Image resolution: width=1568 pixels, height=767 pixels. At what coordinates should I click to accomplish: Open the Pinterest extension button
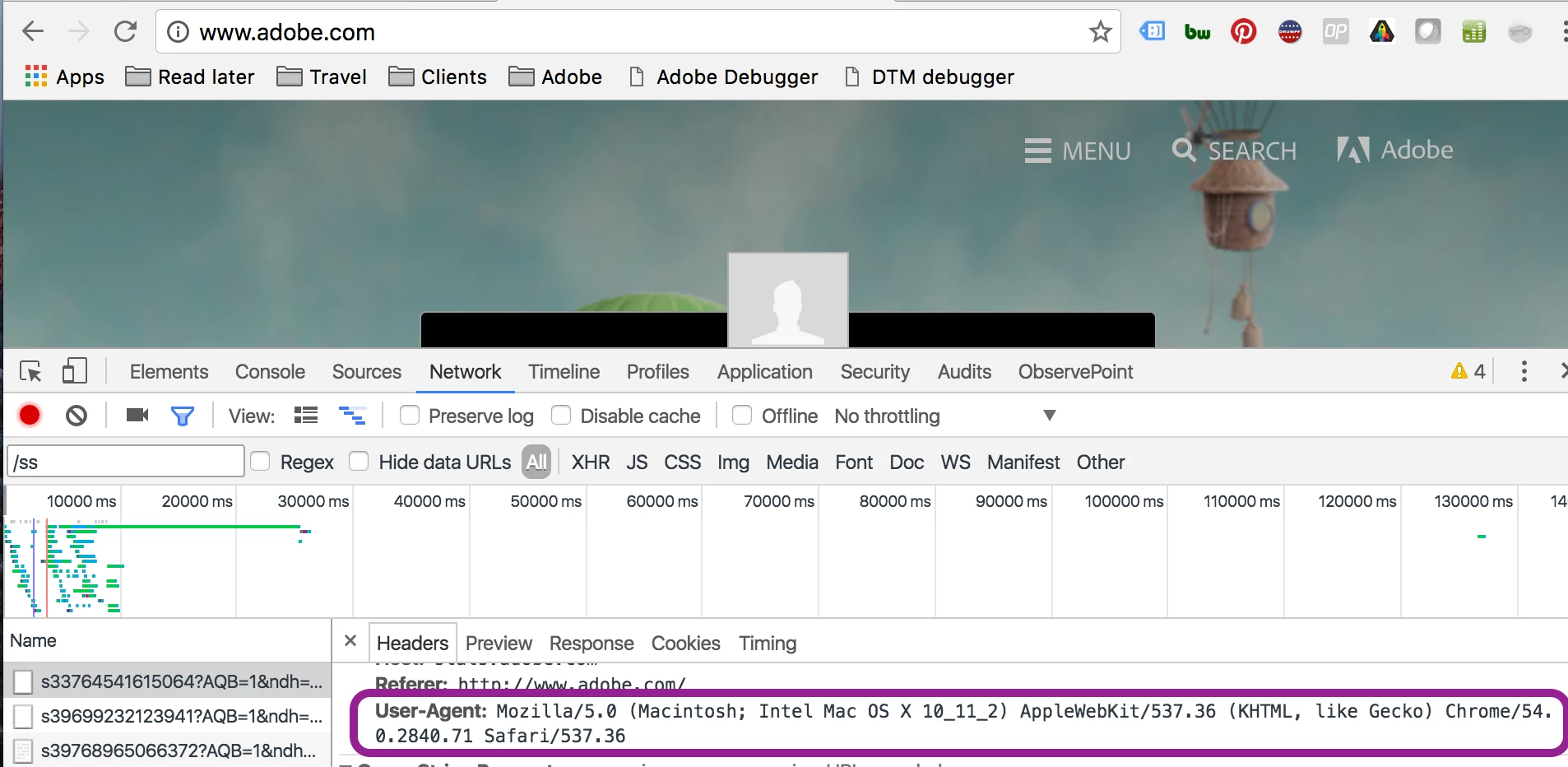tap(1243, 32)
